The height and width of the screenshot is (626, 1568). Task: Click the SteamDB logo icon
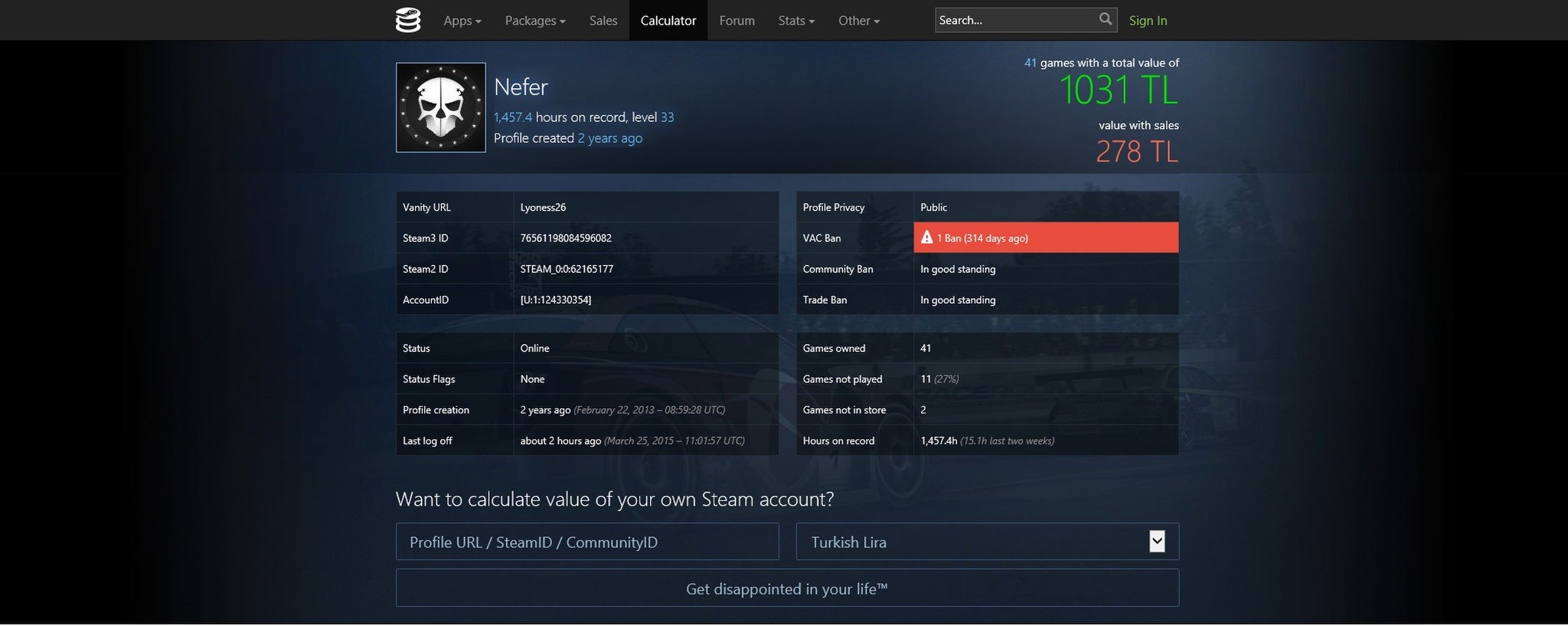tap(408, 20)
